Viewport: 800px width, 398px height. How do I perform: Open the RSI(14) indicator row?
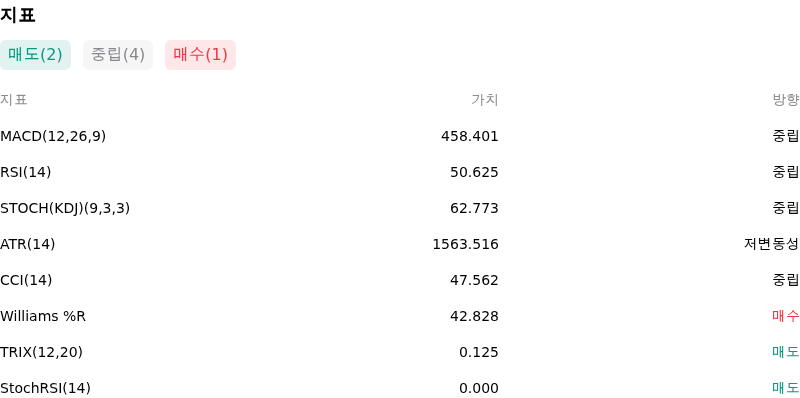[400, 172]
